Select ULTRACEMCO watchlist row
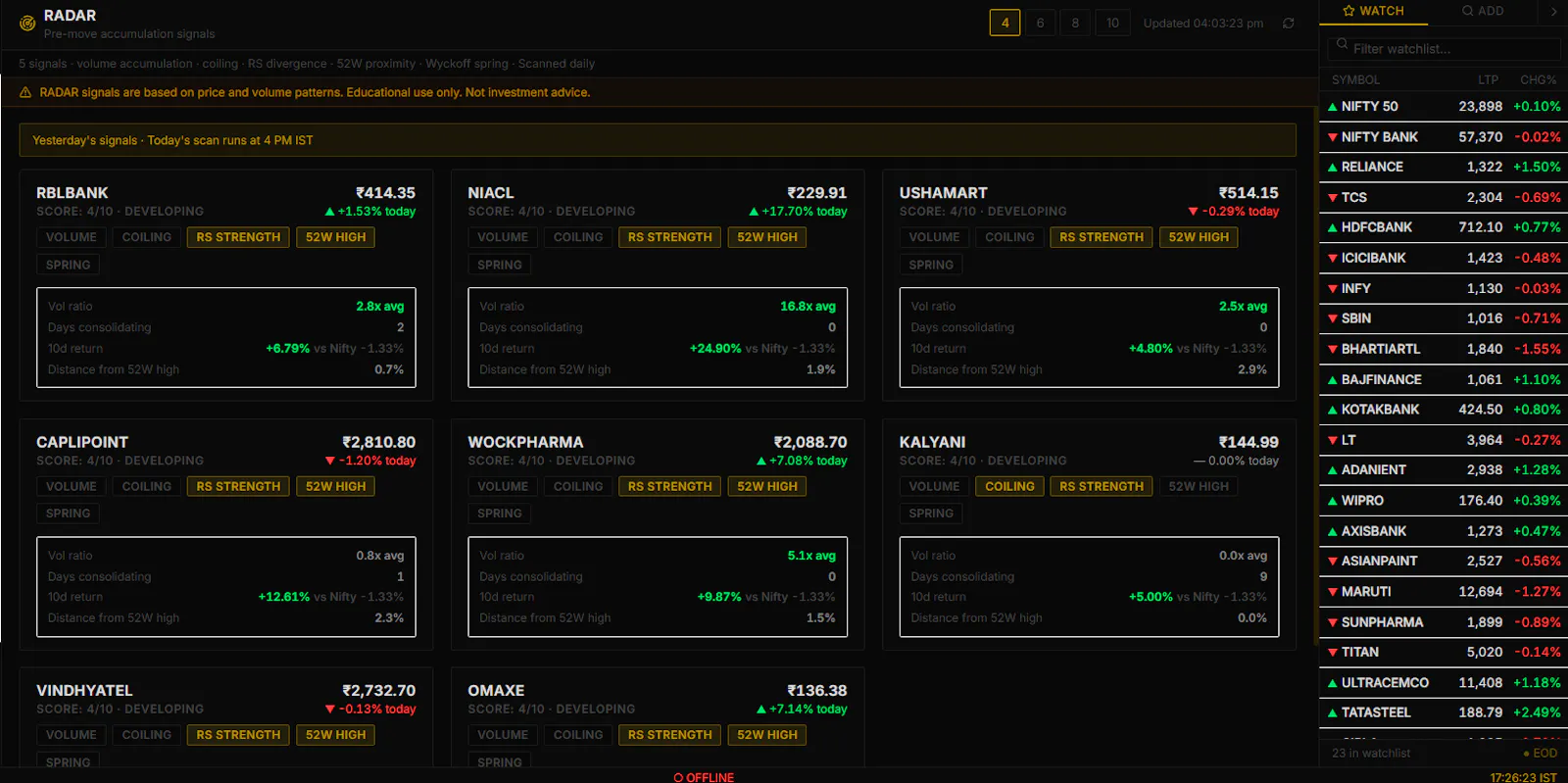 tap(1444, 683)
